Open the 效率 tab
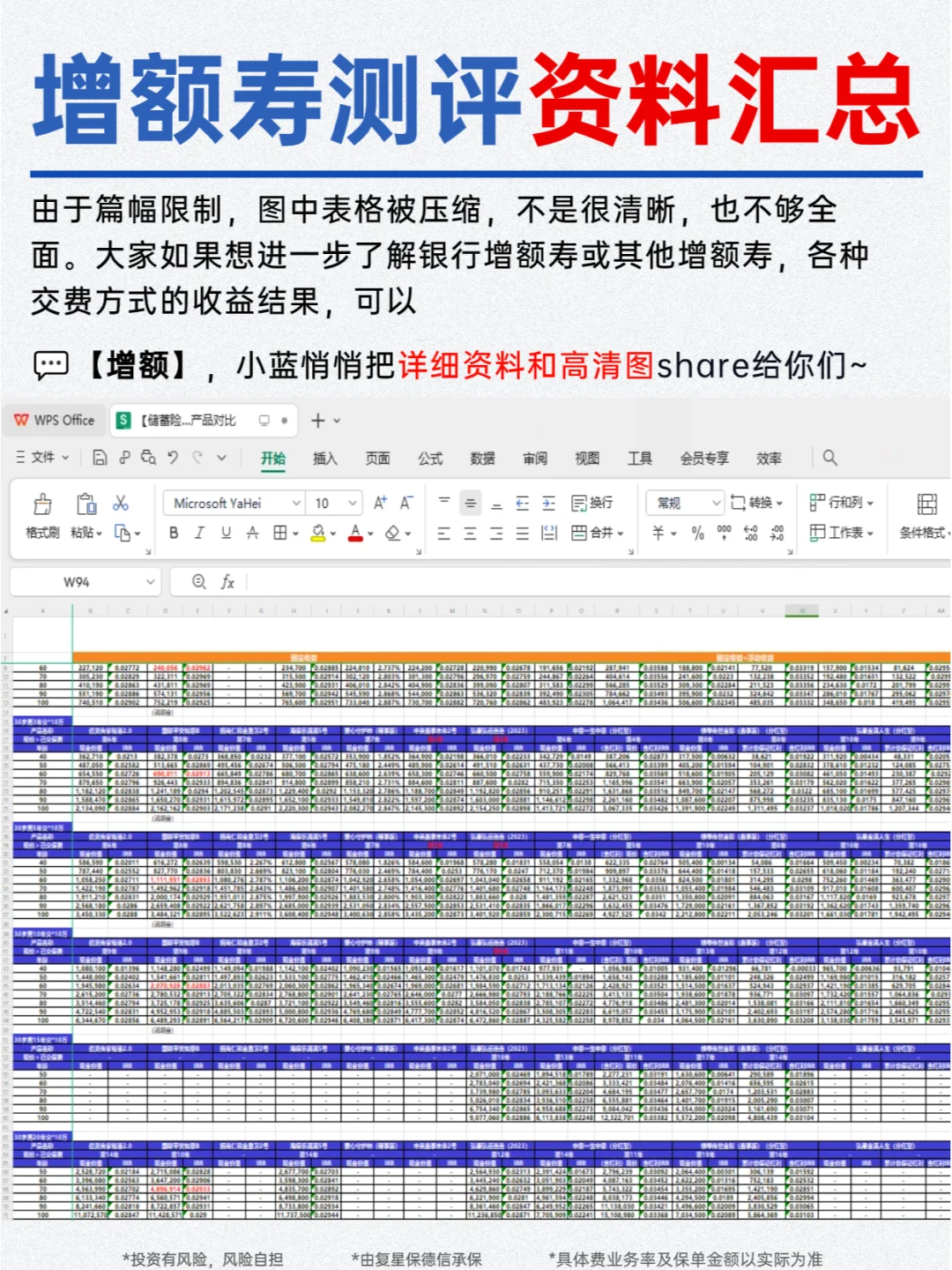Viewport: 952px width, 1270px height. coord(769,458)
